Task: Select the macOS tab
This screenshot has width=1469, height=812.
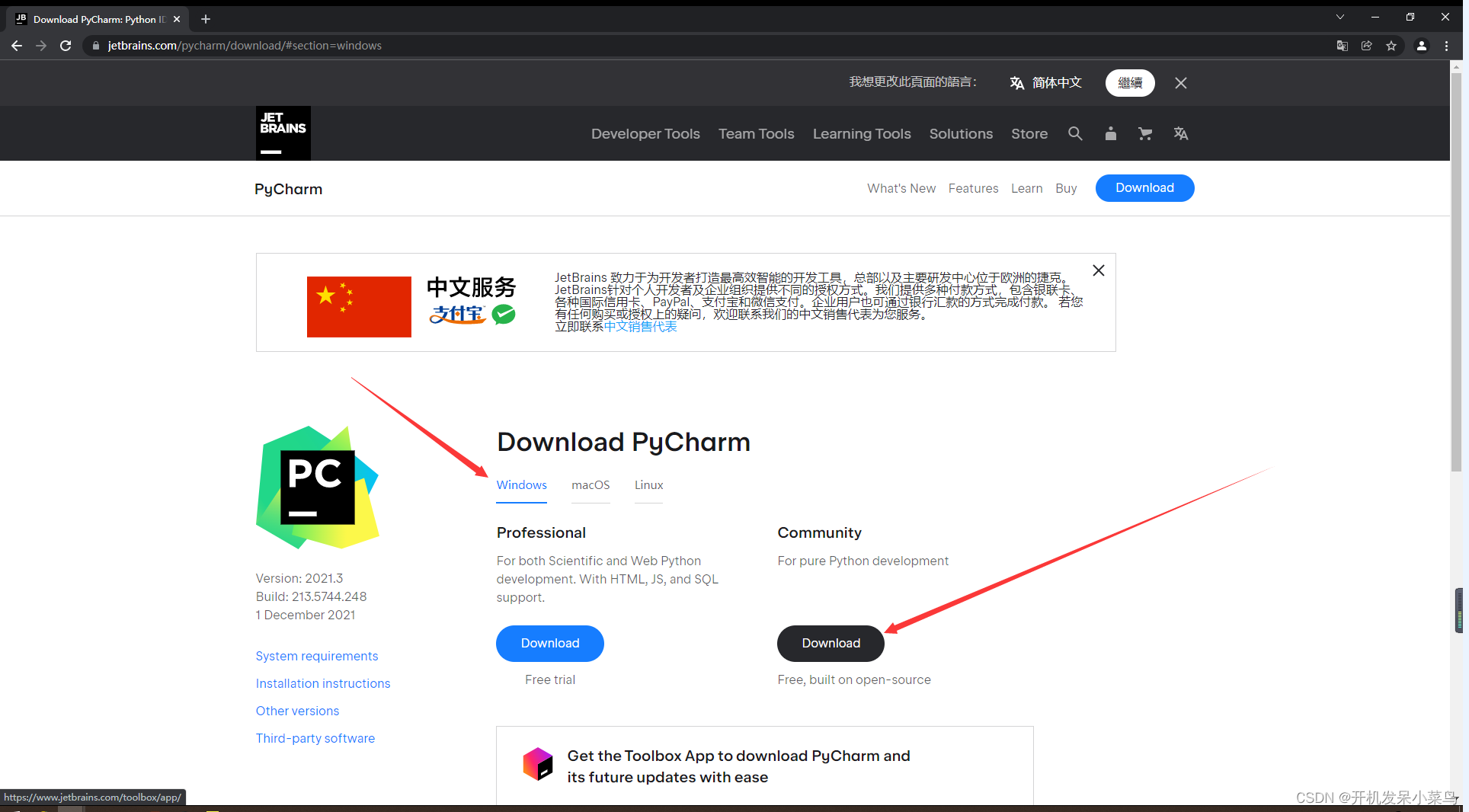Action: (590, 485)
